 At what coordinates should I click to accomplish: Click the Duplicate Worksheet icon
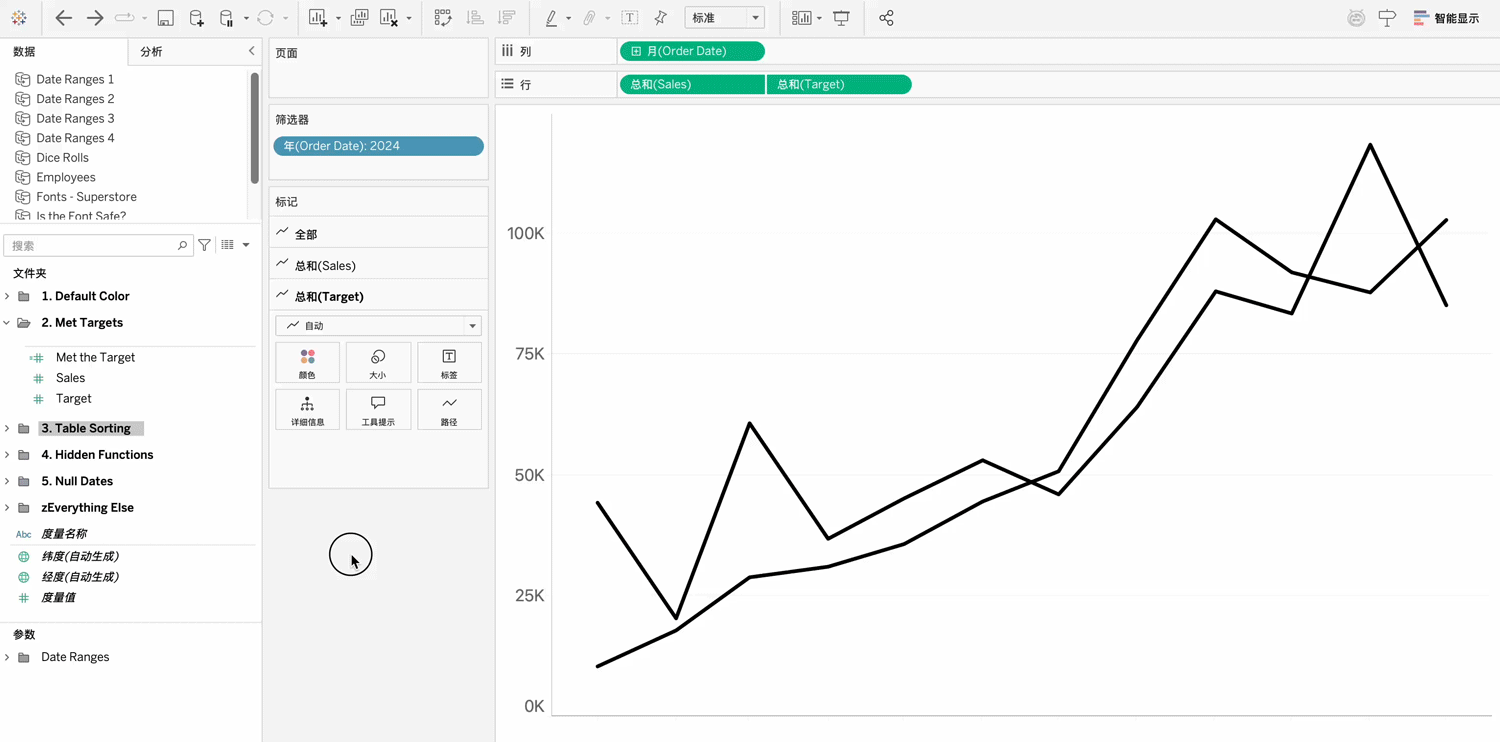coord(359,18)
